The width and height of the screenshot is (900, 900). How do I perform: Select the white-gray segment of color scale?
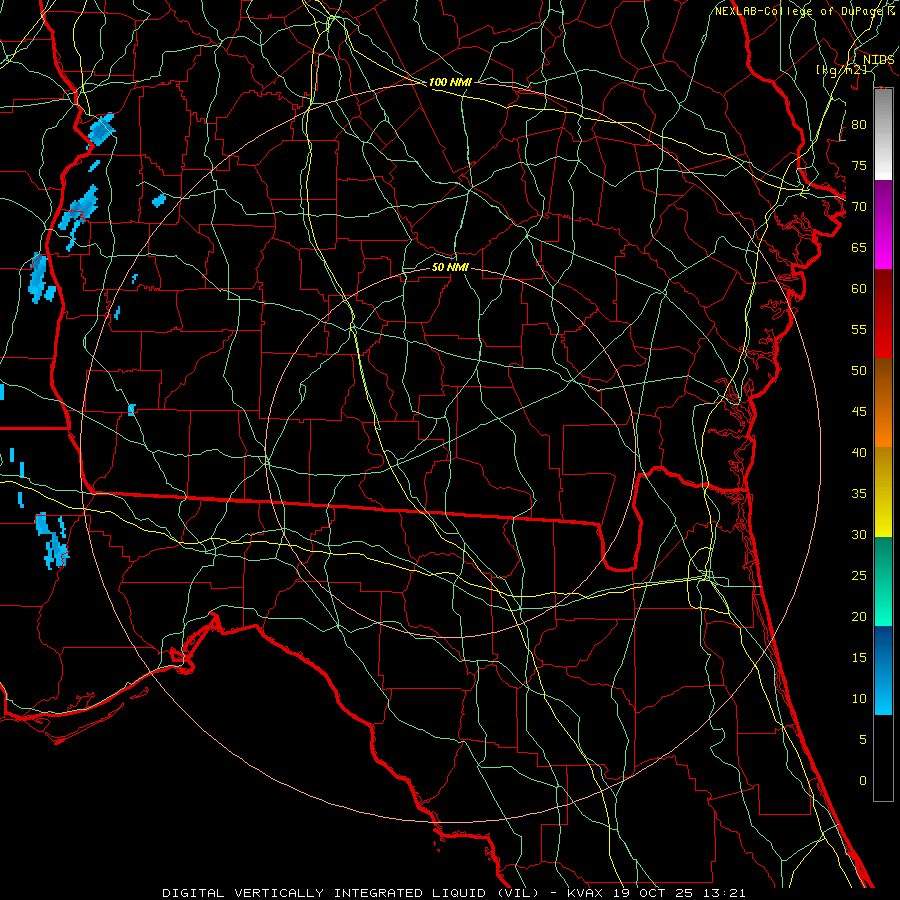coord(883,135)
